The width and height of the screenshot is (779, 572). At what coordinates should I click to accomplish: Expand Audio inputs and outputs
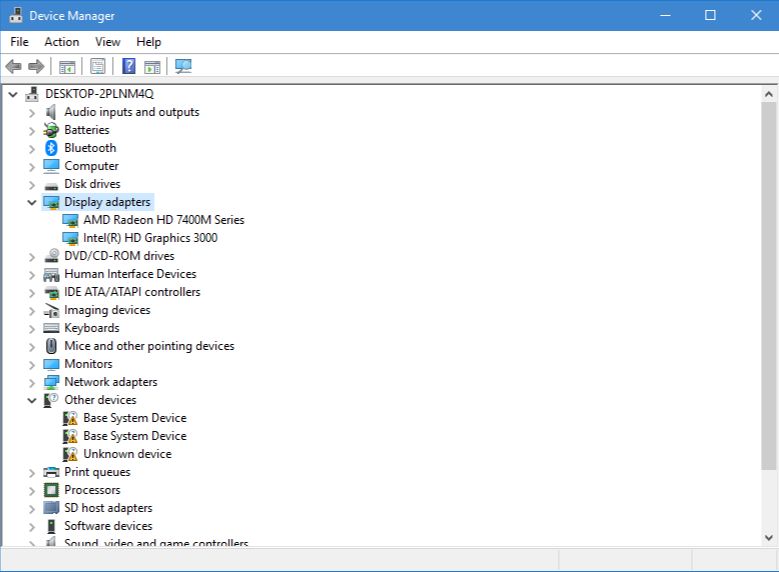(32, 113)
